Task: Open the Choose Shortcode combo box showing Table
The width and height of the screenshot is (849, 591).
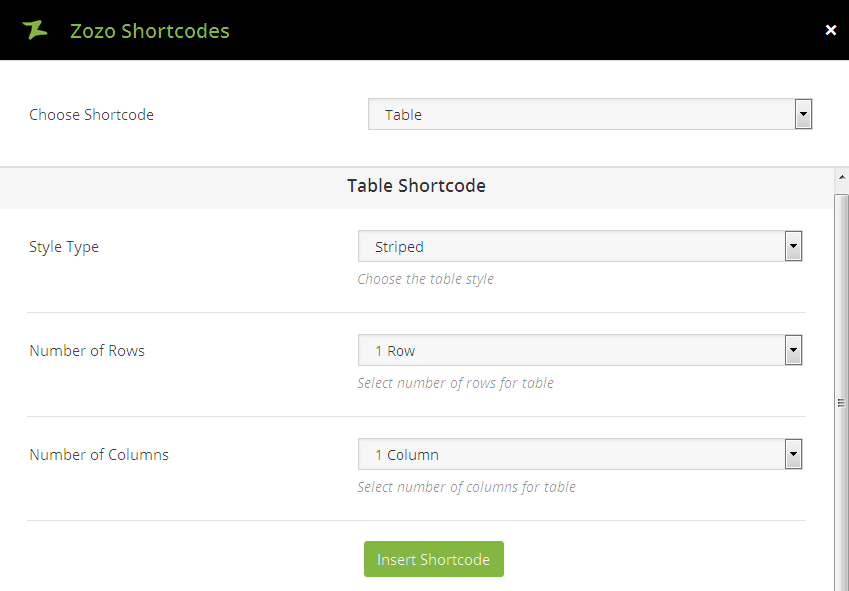Action: tap(581, 114)
